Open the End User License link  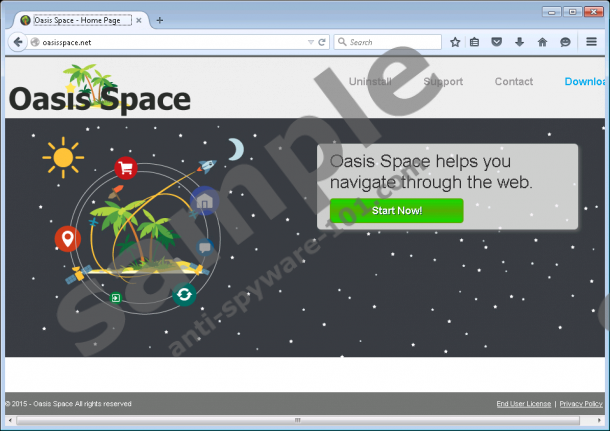point(523,404)
